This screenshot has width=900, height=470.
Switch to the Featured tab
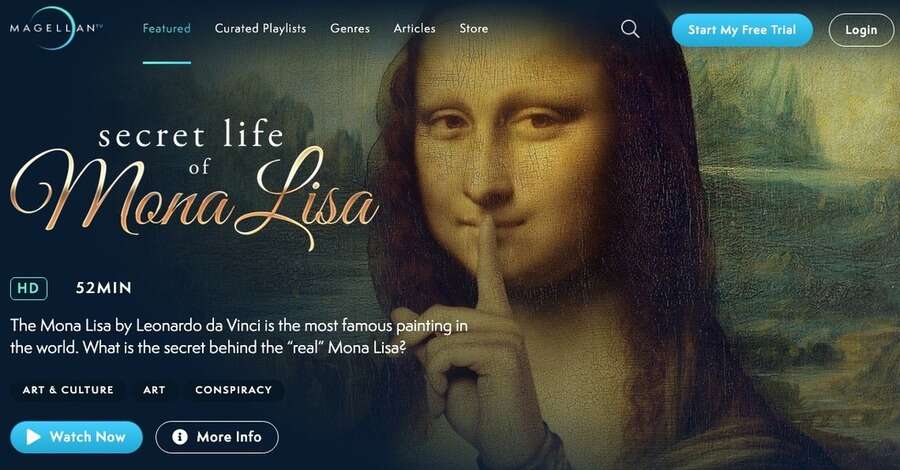click(166, 28)
